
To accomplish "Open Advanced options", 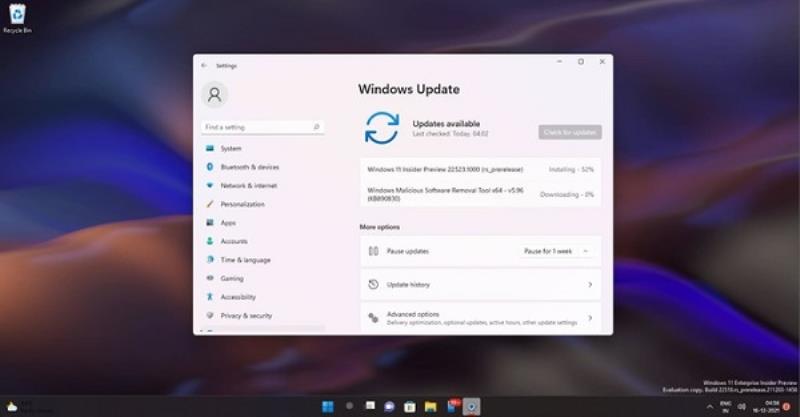I will pyautogui.click(x=481, y=318).
